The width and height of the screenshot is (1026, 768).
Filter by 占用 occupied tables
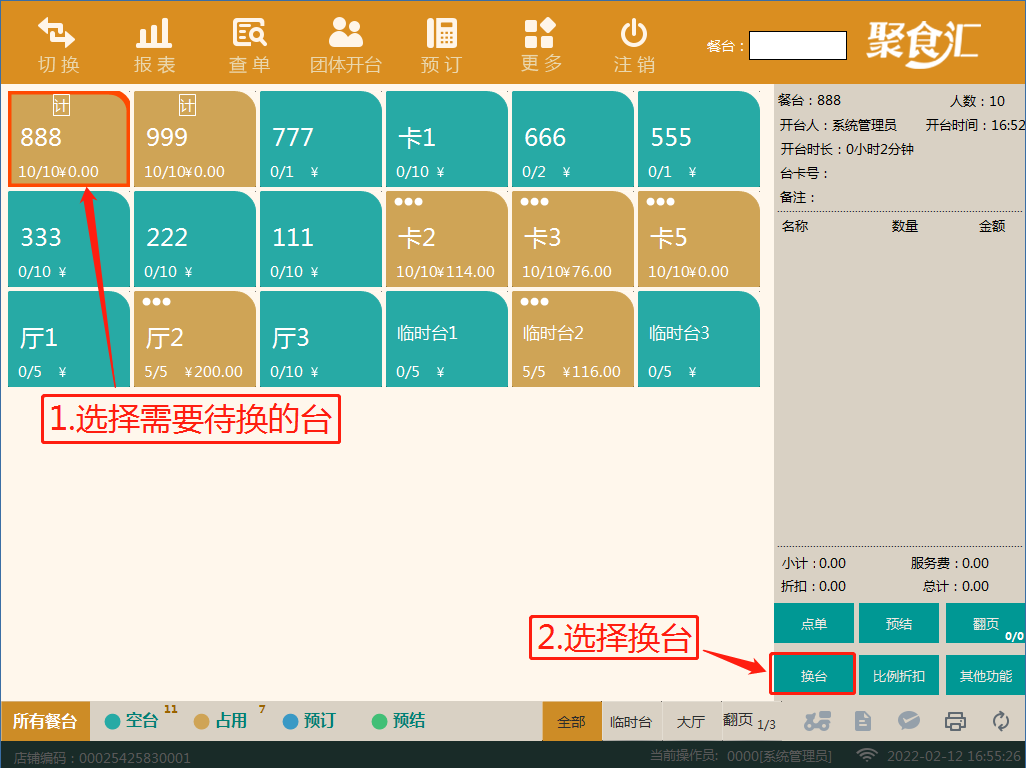tap(222, 721)
